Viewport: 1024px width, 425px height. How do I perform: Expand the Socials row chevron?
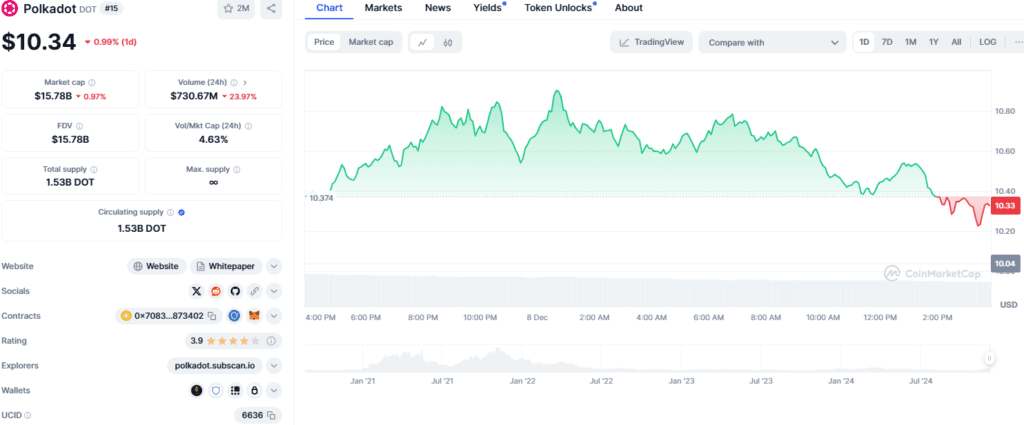point(274,291)
